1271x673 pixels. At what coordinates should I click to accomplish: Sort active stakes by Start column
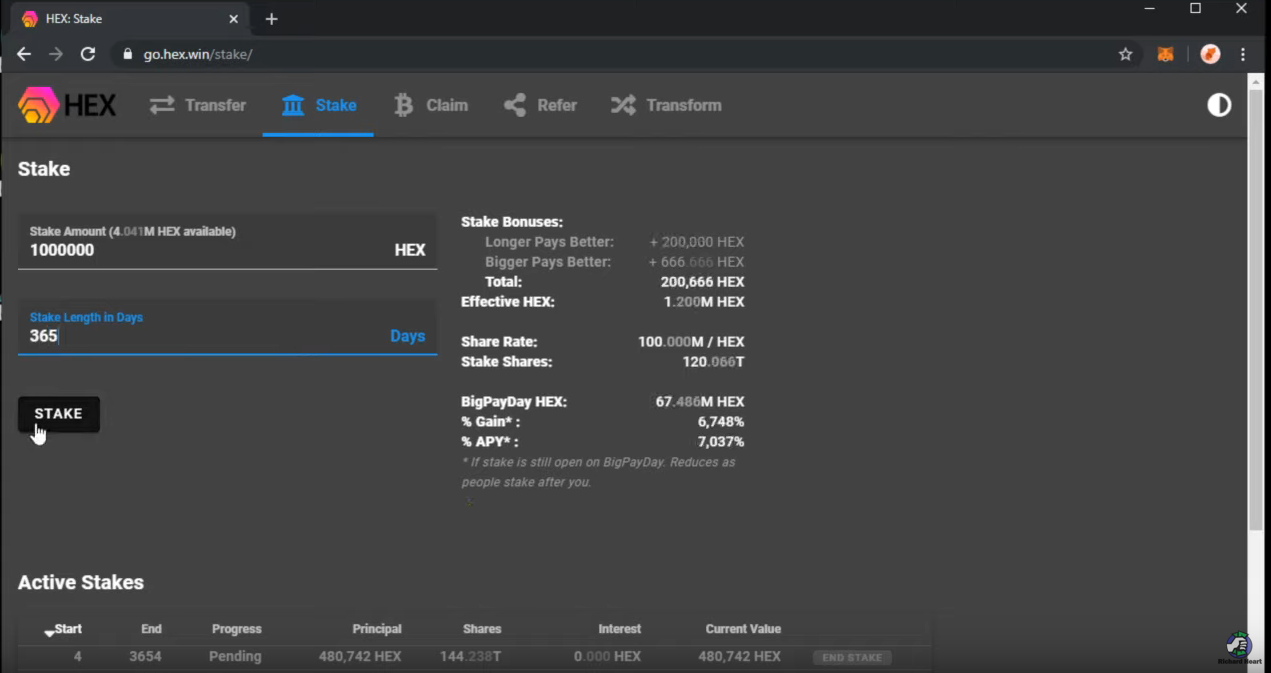[x=63, y=629]
